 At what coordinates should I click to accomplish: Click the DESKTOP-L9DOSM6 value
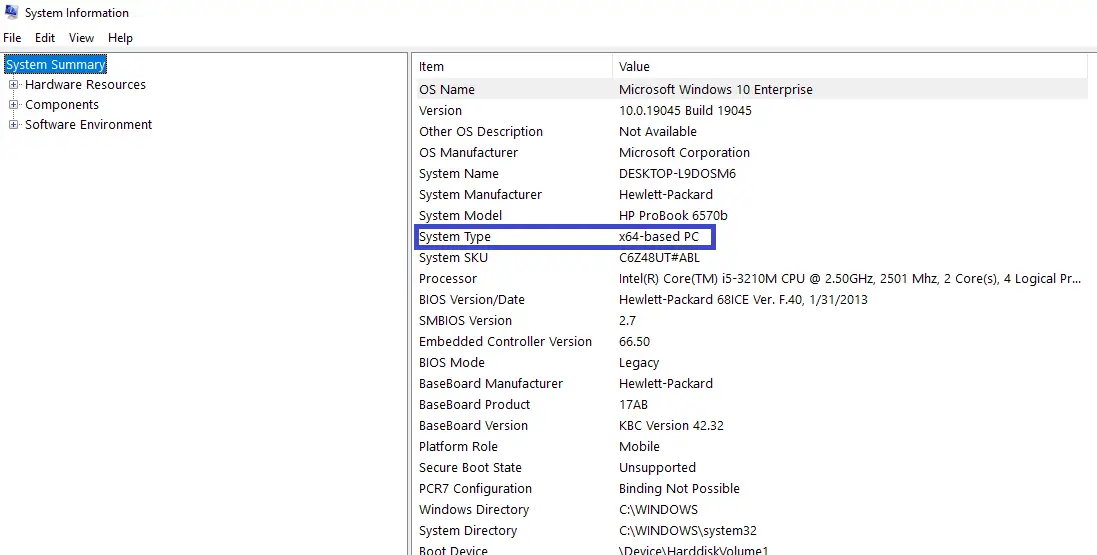point(677,174)
